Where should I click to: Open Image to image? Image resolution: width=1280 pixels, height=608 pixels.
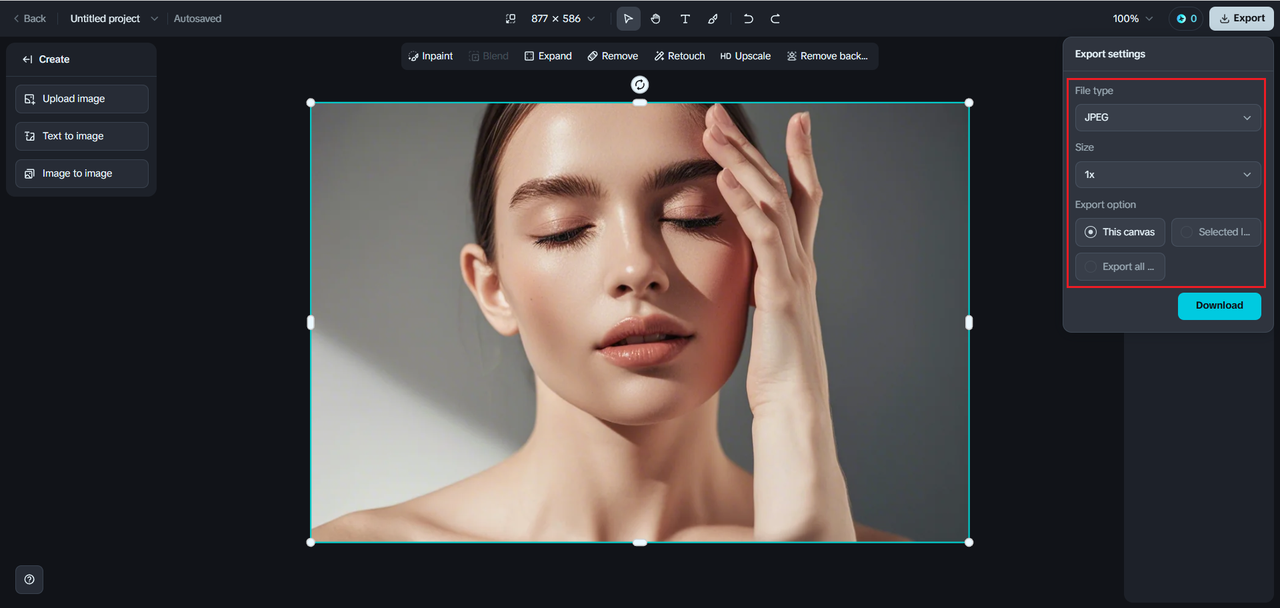click(82, 173)
